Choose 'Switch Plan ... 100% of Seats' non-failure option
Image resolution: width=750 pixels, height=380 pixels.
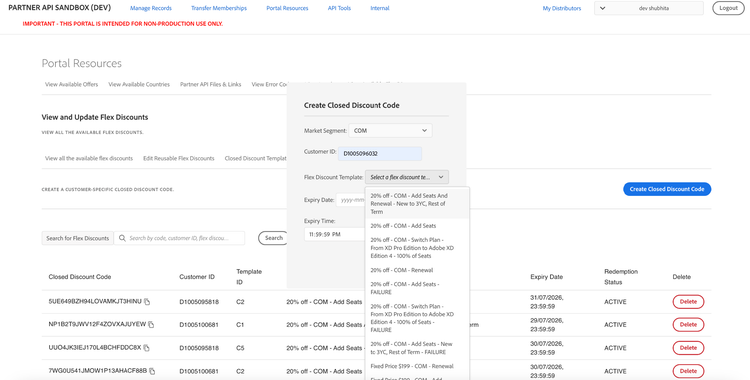(x=417, y=247)
